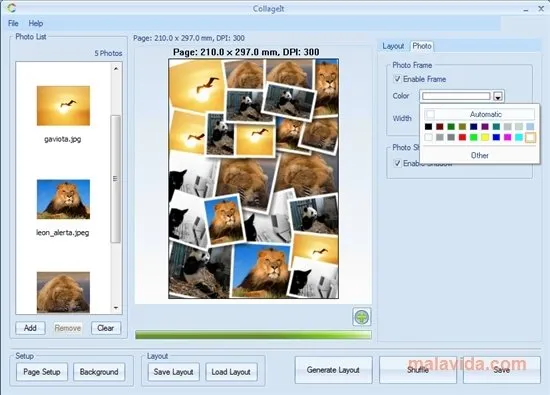This screenshot has height=395, width=550.
Task: Pick the bright red color swatch
Action: [x=462, y=137]
